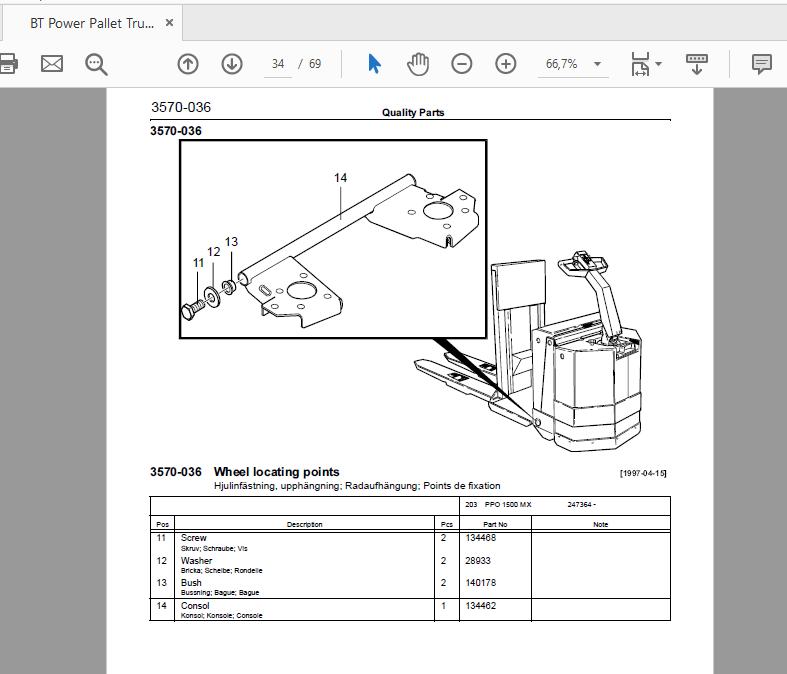The height and width of the screenshot is (674, 787).
Task: Zoom out with minus icon
Action: 461,64
